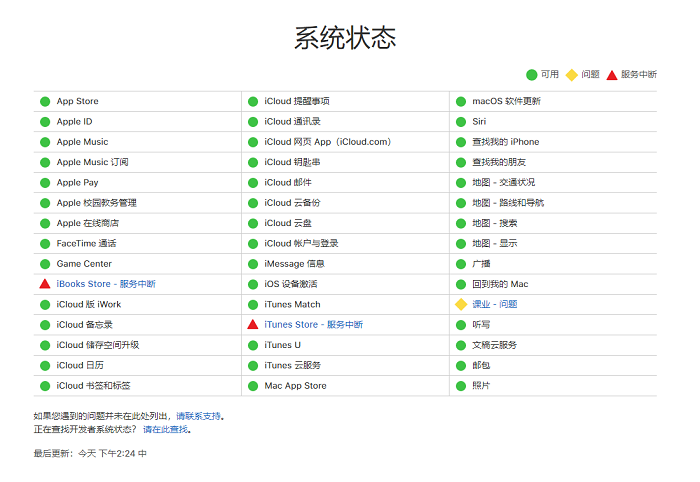This screenshot has height=482, width=700.
Task: Click the 地图 - 交通状况 row text
Action: click(504, 183)
